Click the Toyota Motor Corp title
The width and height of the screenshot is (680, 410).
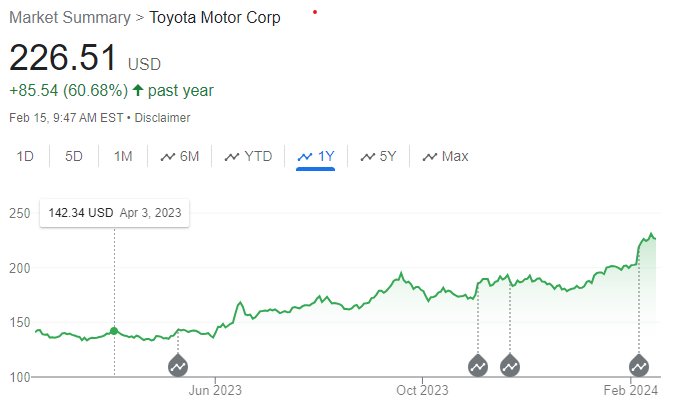click(215, 18)
